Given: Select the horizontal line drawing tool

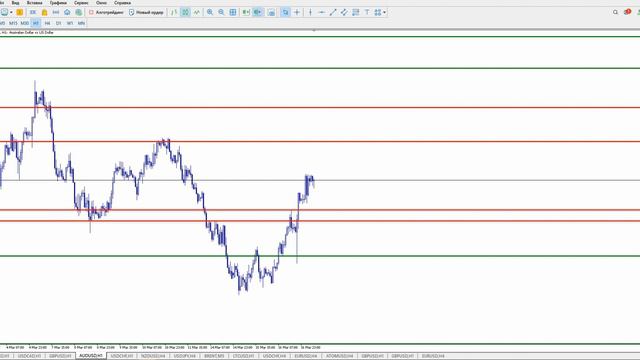Looking at the screenshot, I should [x=322, y=12].
